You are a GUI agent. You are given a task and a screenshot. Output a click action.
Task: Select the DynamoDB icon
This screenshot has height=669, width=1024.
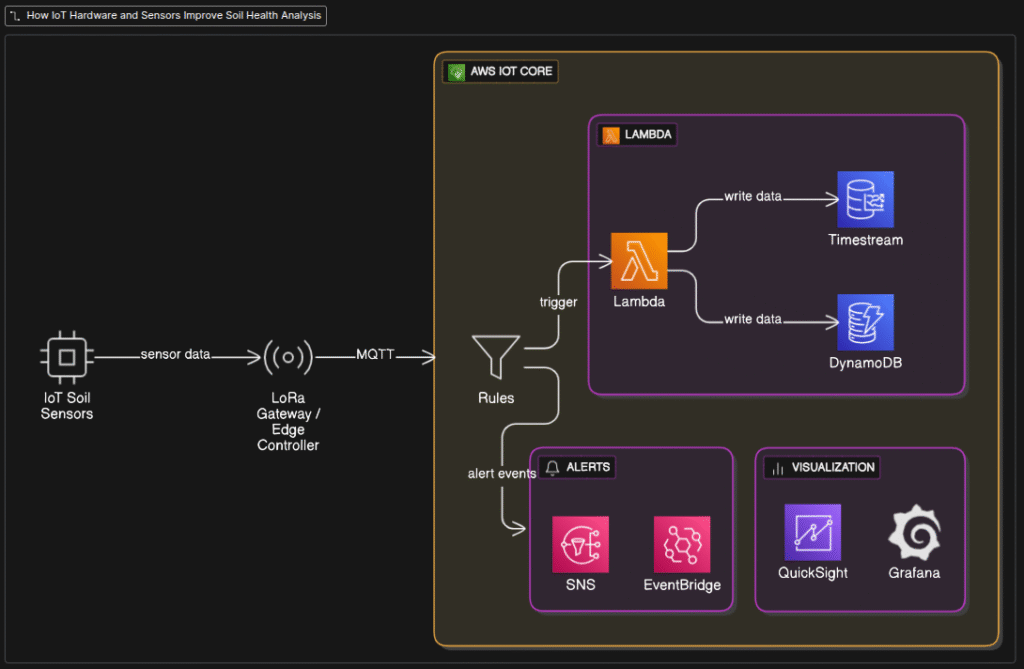click(x=864, y=323)
